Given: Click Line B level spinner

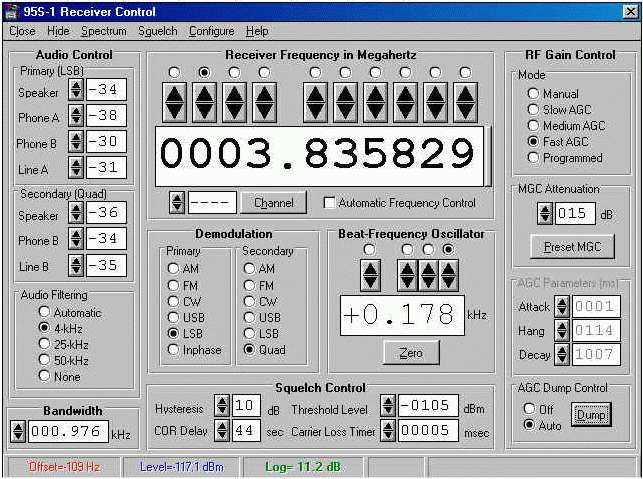Looking at the screenshot, I should [x=76, y=265].
